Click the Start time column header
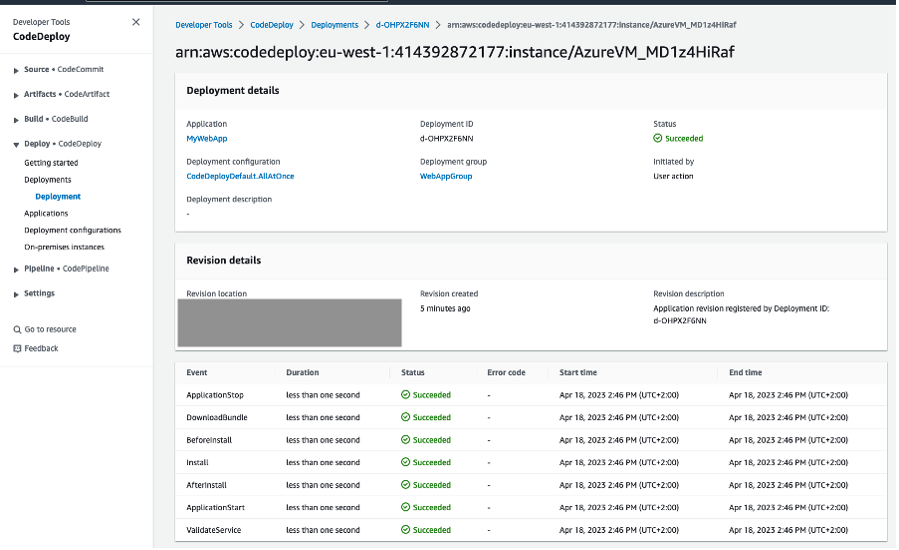Viewport: 899px width, 550px height. coord(578,373)
